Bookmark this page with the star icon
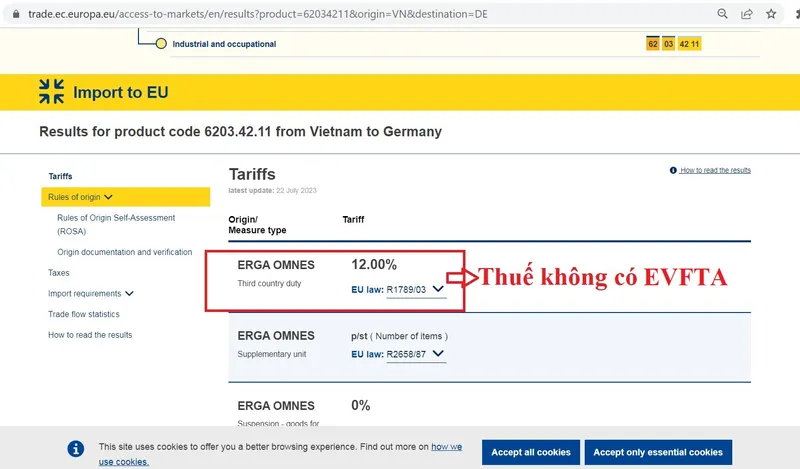 coord(771,14)
